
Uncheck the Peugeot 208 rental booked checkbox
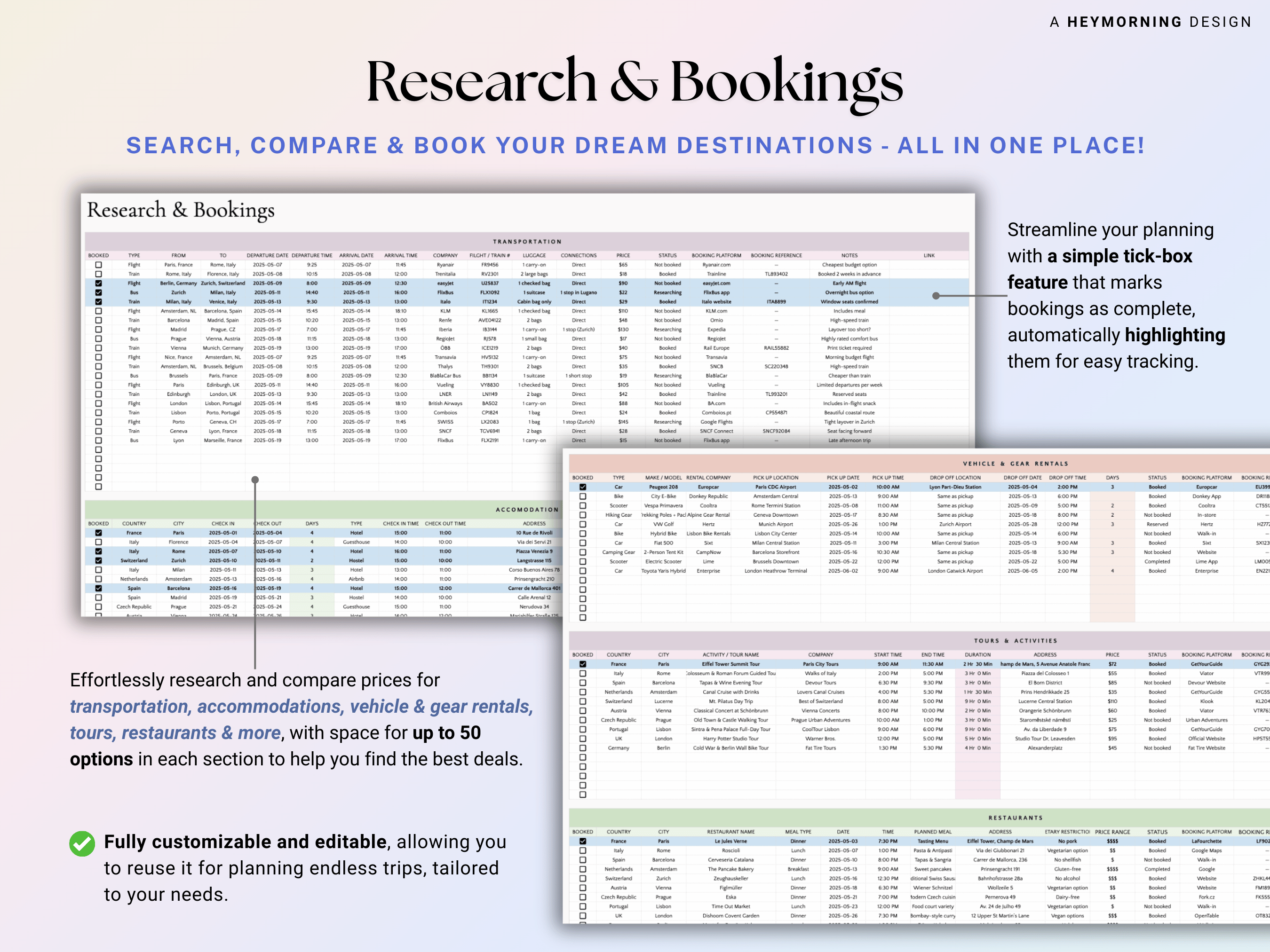tap(583, 487)
